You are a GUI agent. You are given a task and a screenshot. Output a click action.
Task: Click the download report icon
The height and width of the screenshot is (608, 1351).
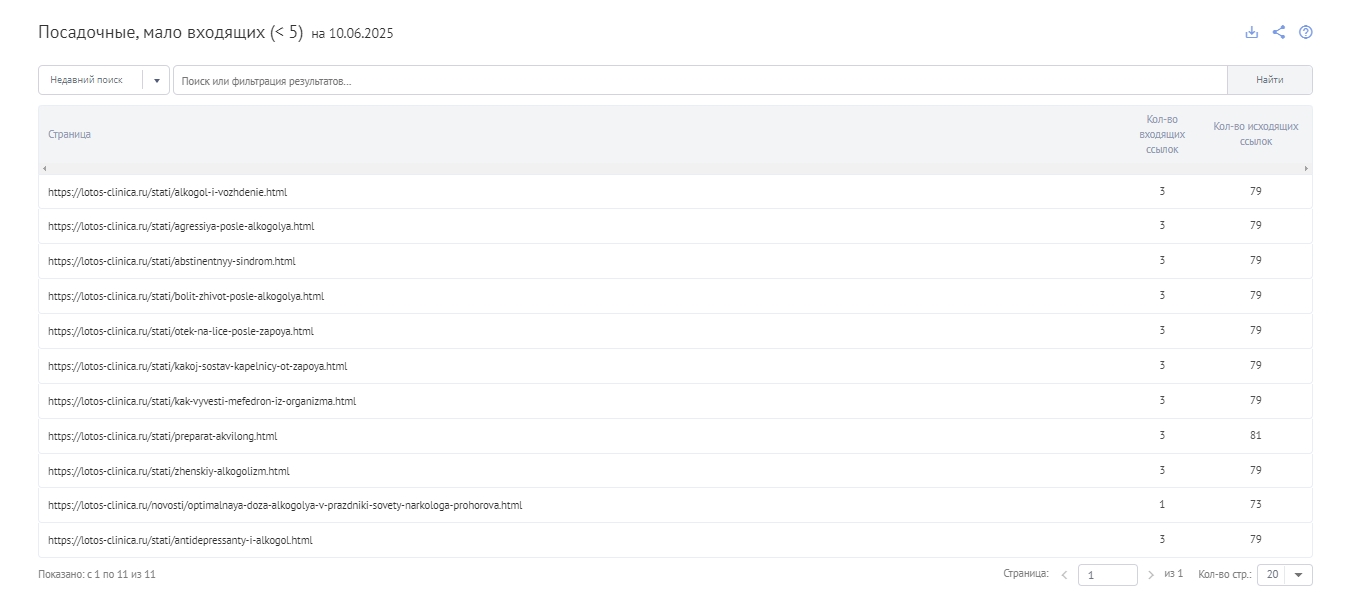[1251, 32]
